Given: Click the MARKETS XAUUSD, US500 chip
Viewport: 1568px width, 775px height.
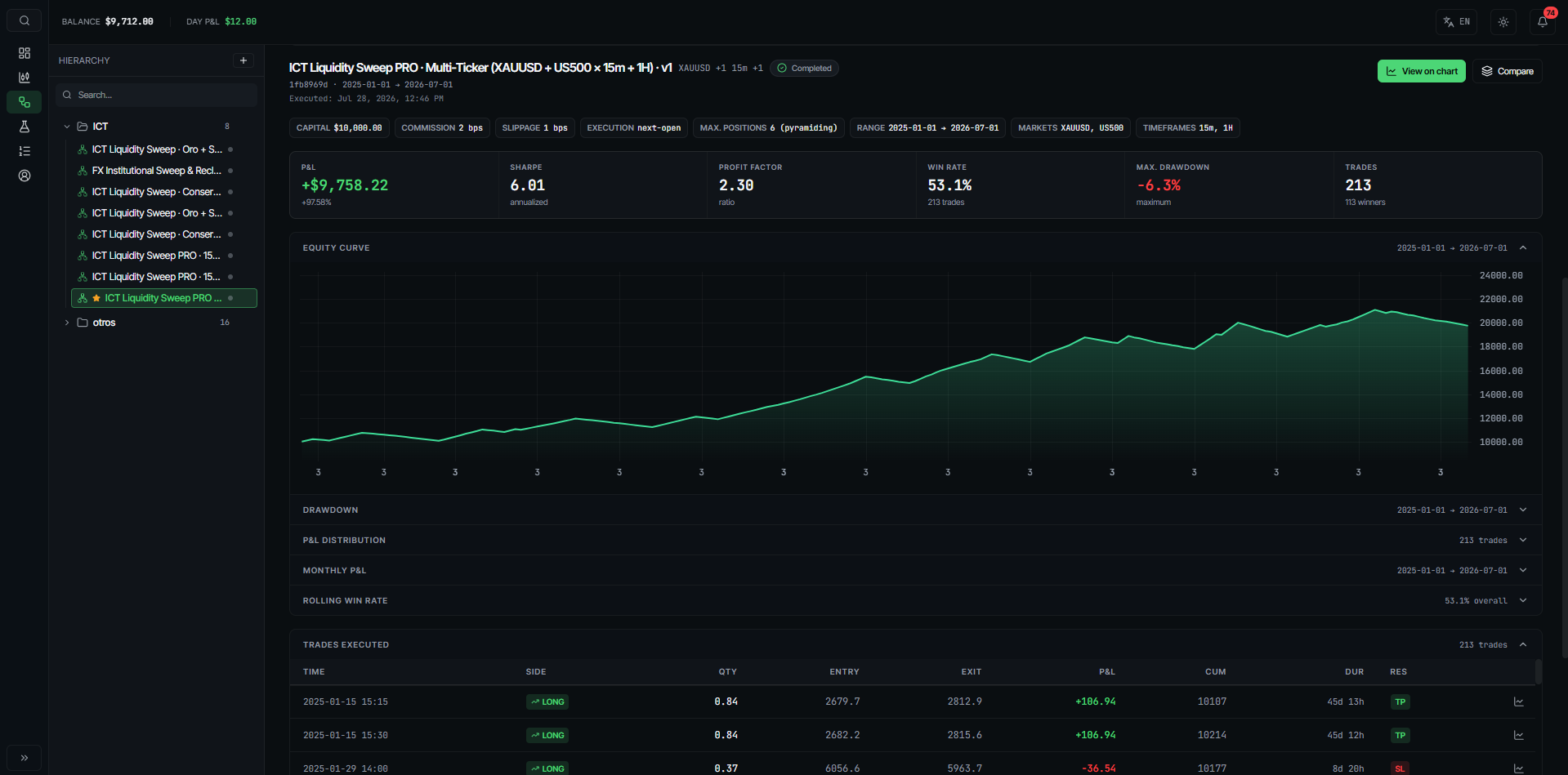Looking at the screenshot, I should [1070, 128].
